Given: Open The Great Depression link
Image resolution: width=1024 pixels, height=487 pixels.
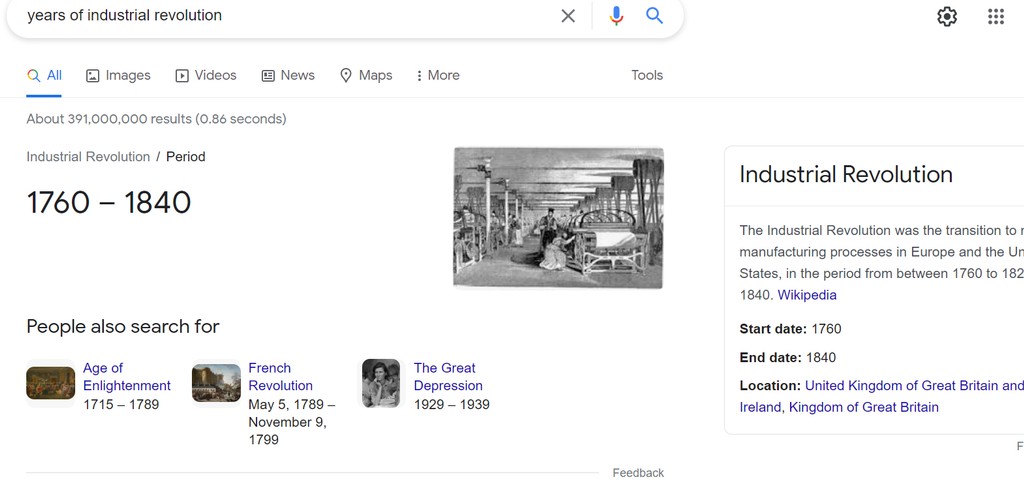Looking at the screenshot, I should coord(448,377).
